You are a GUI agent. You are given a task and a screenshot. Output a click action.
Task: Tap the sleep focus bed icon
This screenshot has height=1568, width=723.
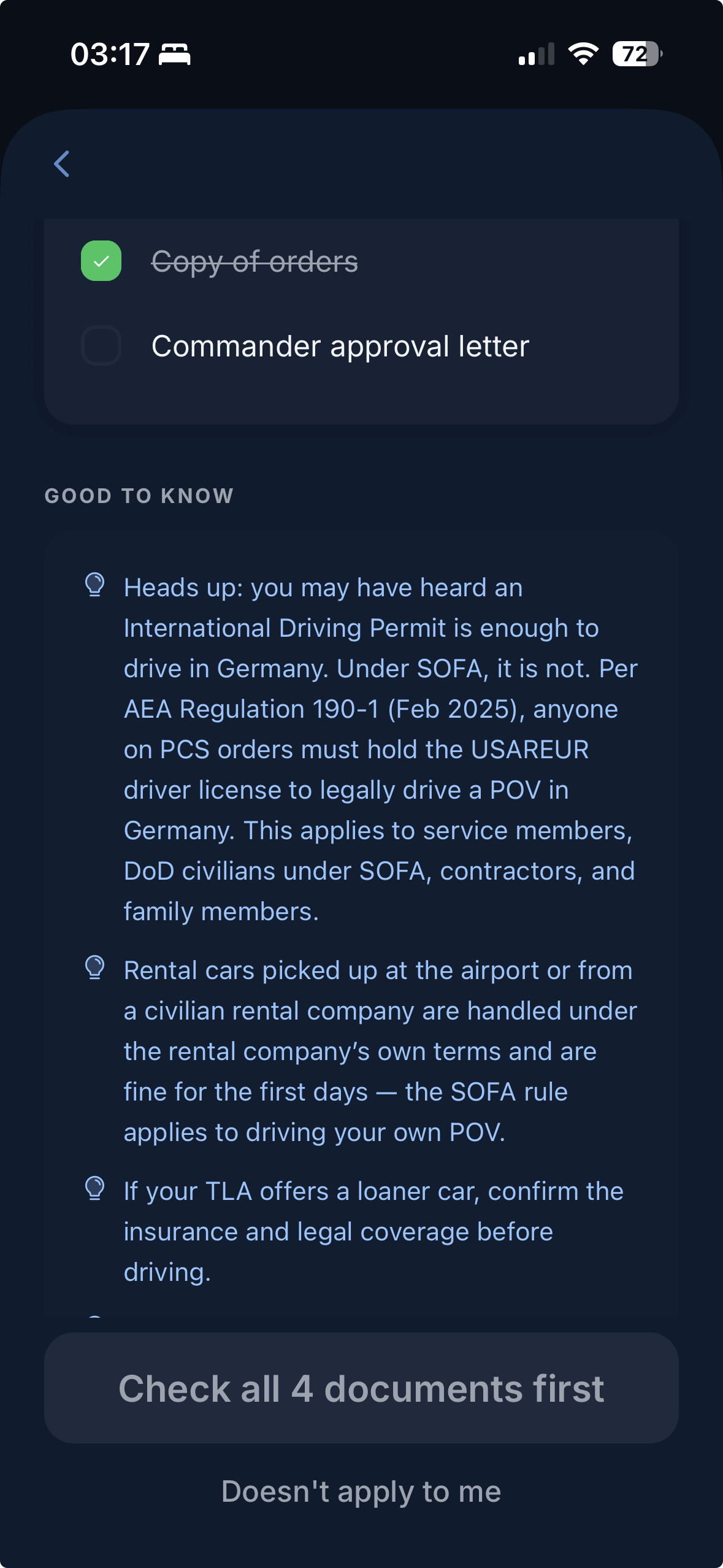pos(175,55)
